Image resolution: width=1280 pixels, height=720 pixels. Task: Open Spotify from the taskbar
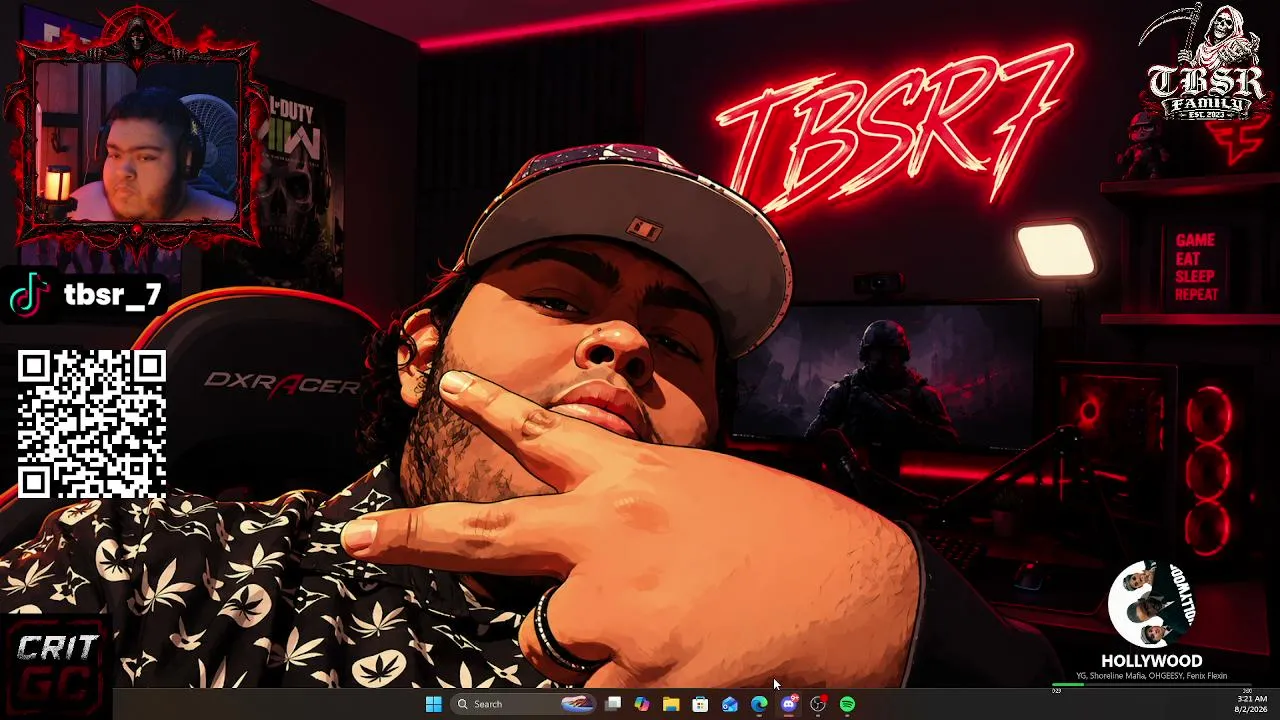pos(847,704)
